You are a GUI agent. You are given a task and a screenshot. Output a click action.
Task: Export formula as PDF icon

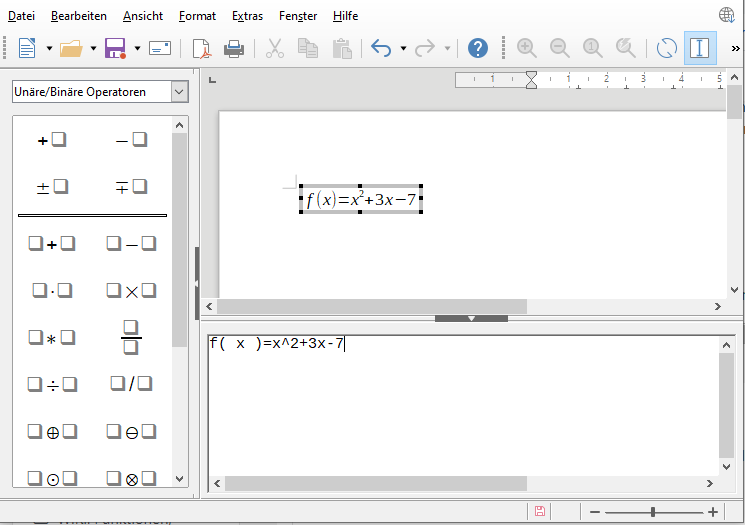click(202, 48)
